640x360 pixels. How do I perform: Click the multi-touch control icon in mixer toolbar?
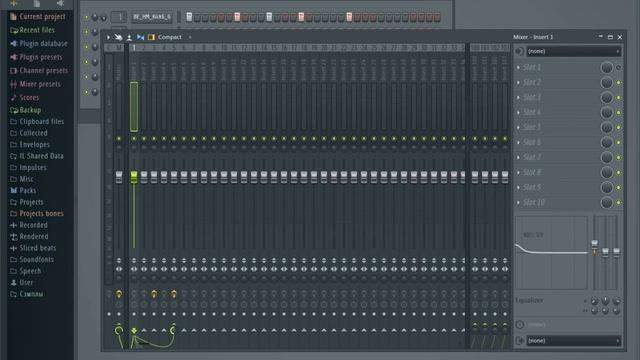pyautogui.click(x=118, y=37)
